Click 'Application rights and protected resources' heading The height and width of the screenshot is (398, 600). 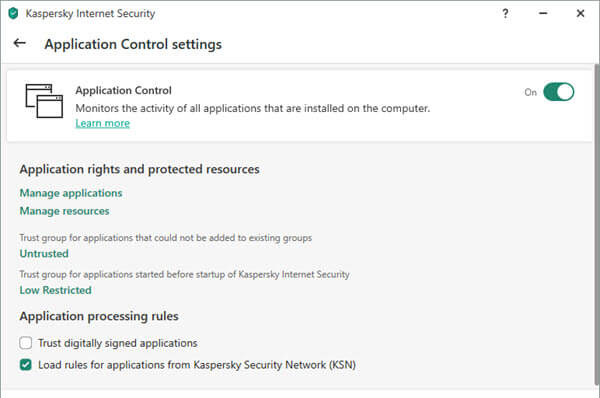(139, 169)
